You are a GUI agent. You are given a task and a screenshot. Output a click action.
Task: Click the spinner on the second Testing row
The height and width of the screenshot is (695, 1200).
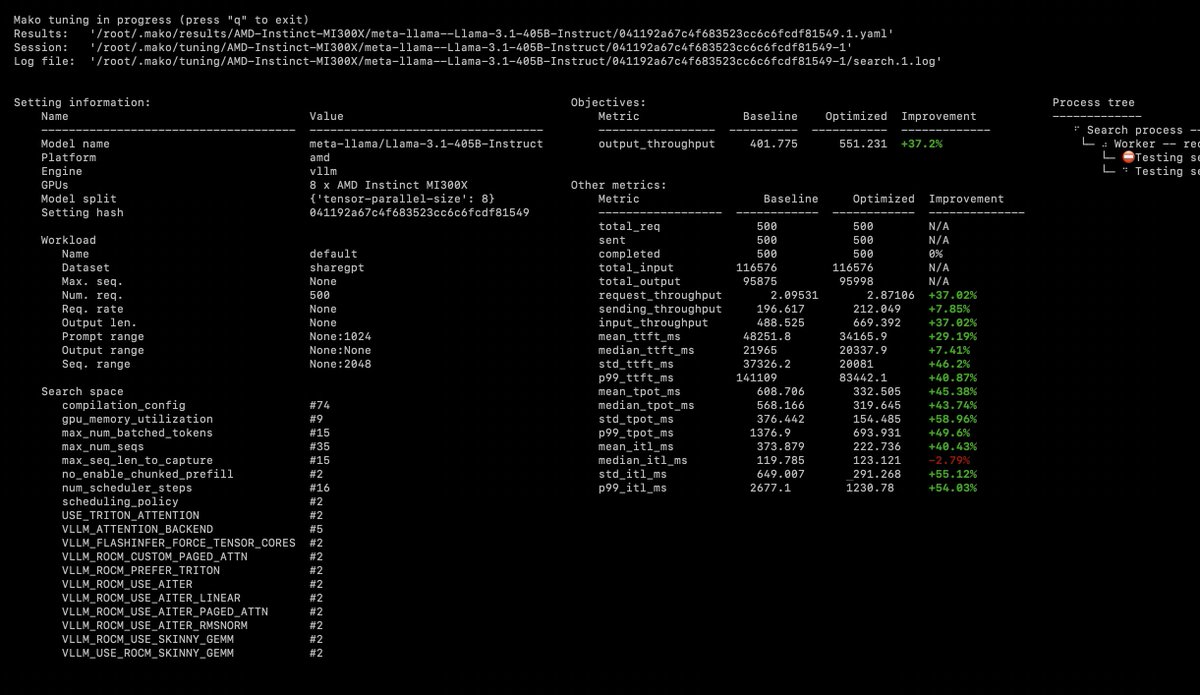click(x=1125, y=170)
